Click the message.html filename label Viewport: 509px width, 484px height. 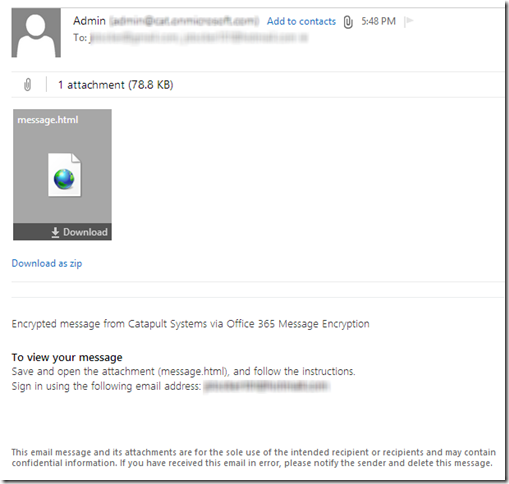click(x=48, y=120)
